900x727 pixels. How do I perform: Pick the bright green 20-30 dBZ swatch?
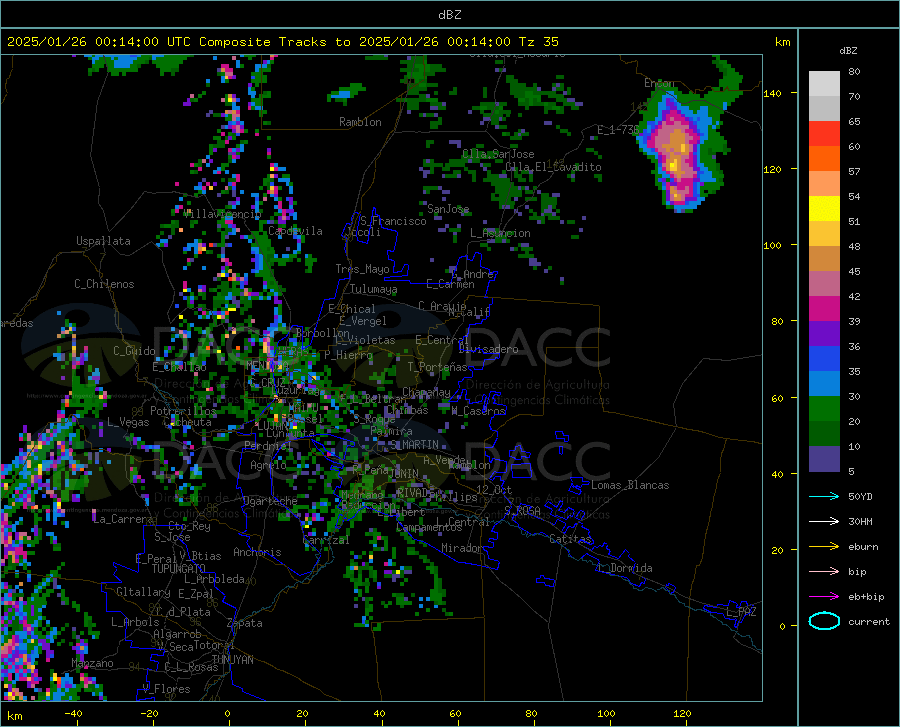(x=824, y=409)
